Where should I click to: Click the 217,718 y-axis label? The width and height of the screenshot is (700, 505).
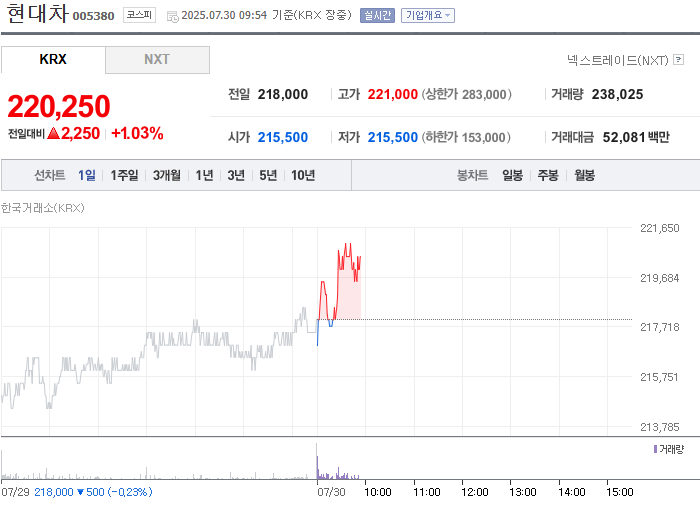[x=659, y=327]
